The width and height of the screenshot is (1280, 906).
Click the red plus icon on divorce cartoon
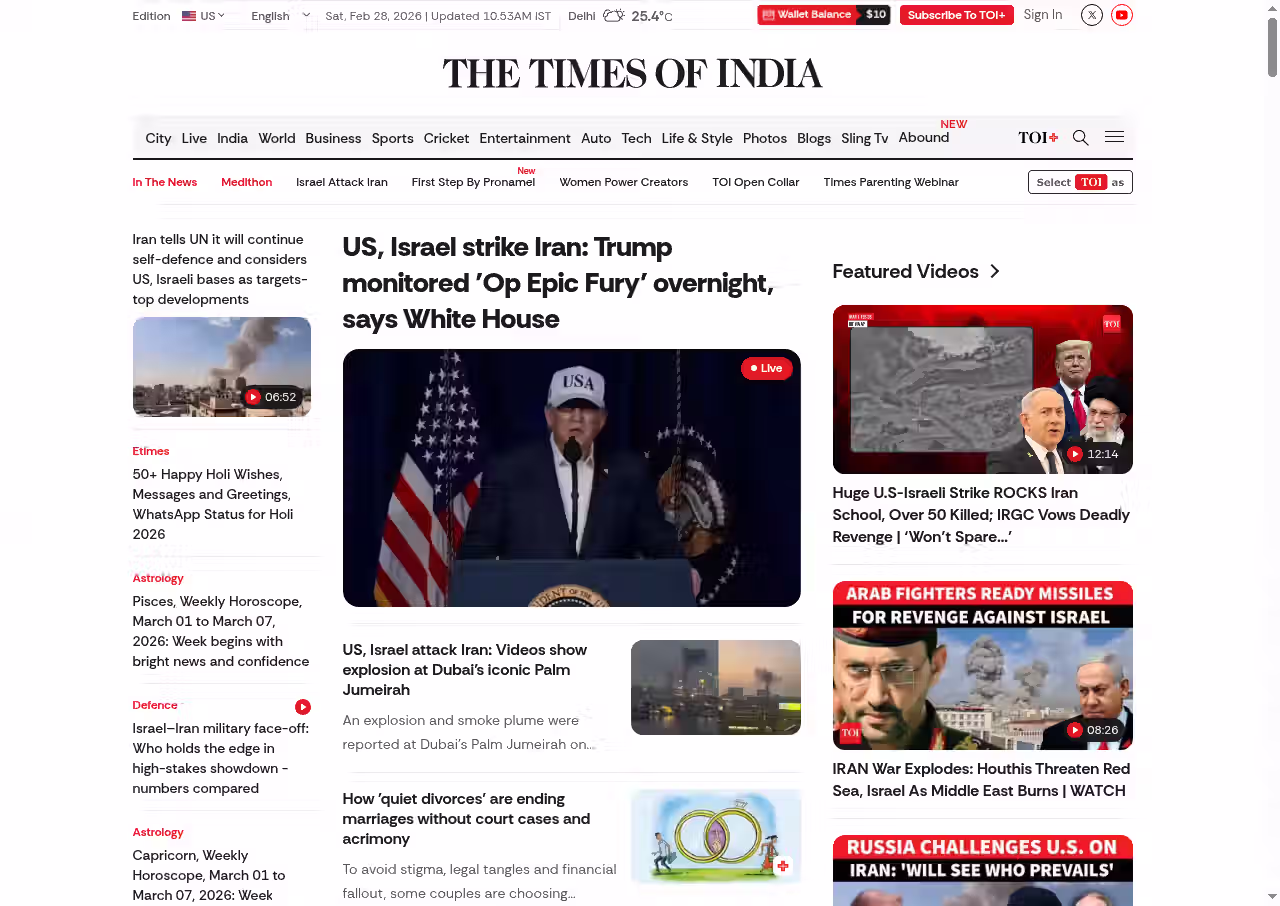783,866
